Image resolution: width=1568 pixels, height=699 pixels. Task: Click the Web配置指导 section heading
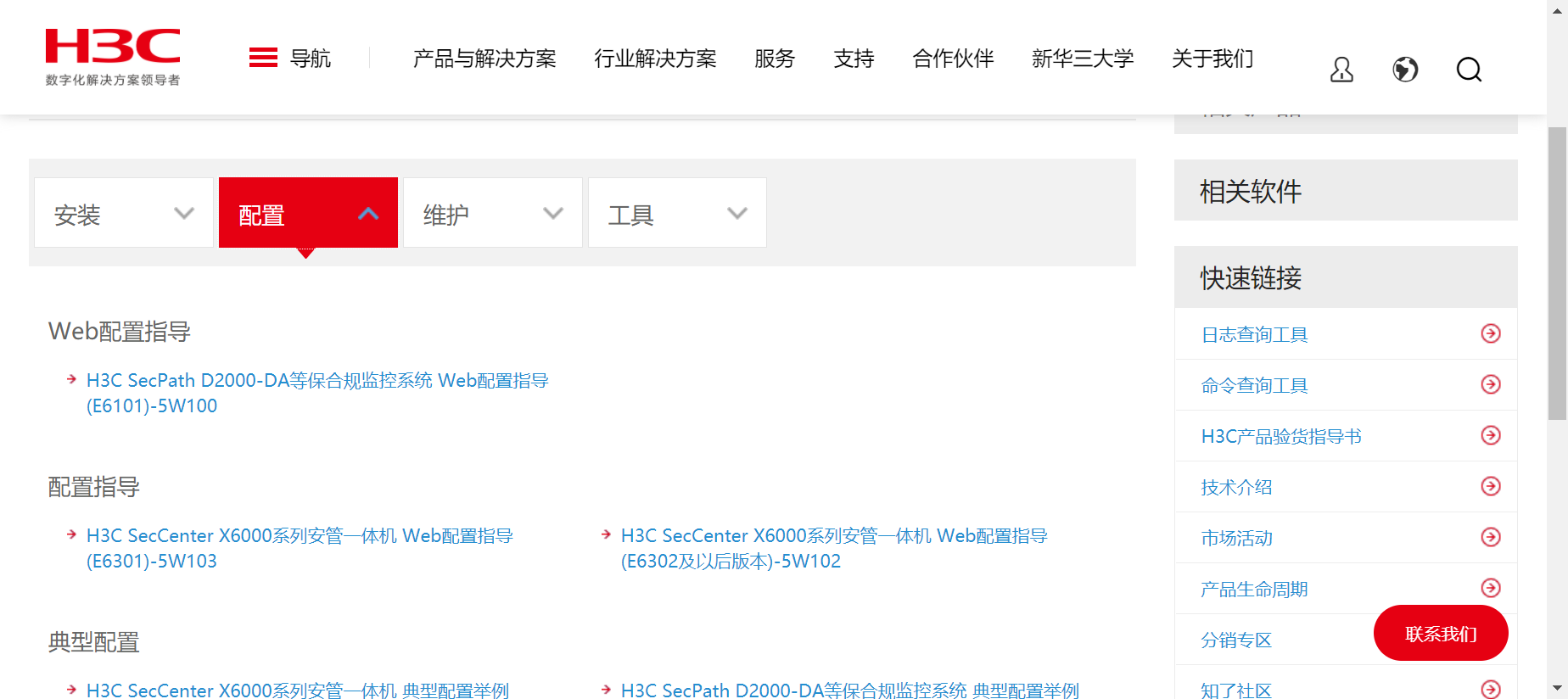pos(120,331)
